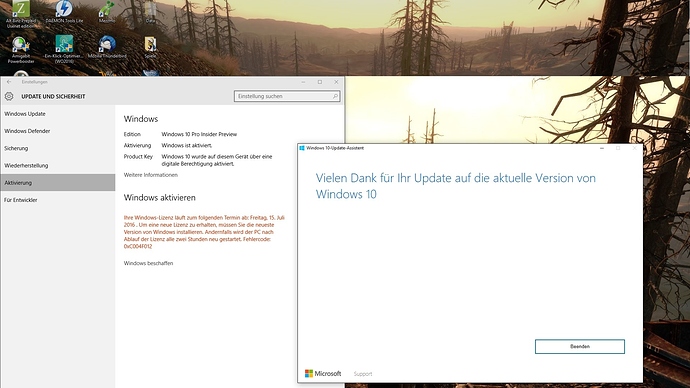Click the search magnifier icon
690x388 pixels.
click(x=335, y=96)
